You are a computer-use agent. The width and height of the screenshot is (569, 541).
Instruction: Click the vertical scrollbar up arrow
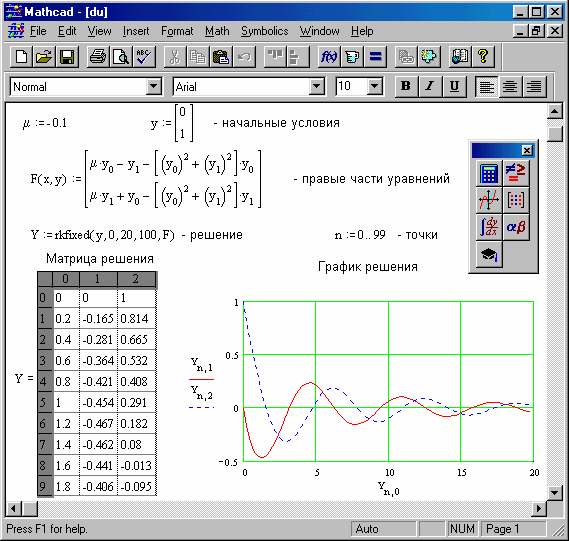click(554, 111)
